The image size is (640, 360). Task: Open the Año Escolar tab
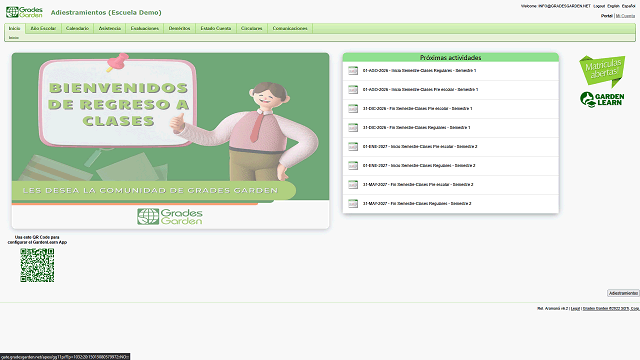click(x=43, y=28)
